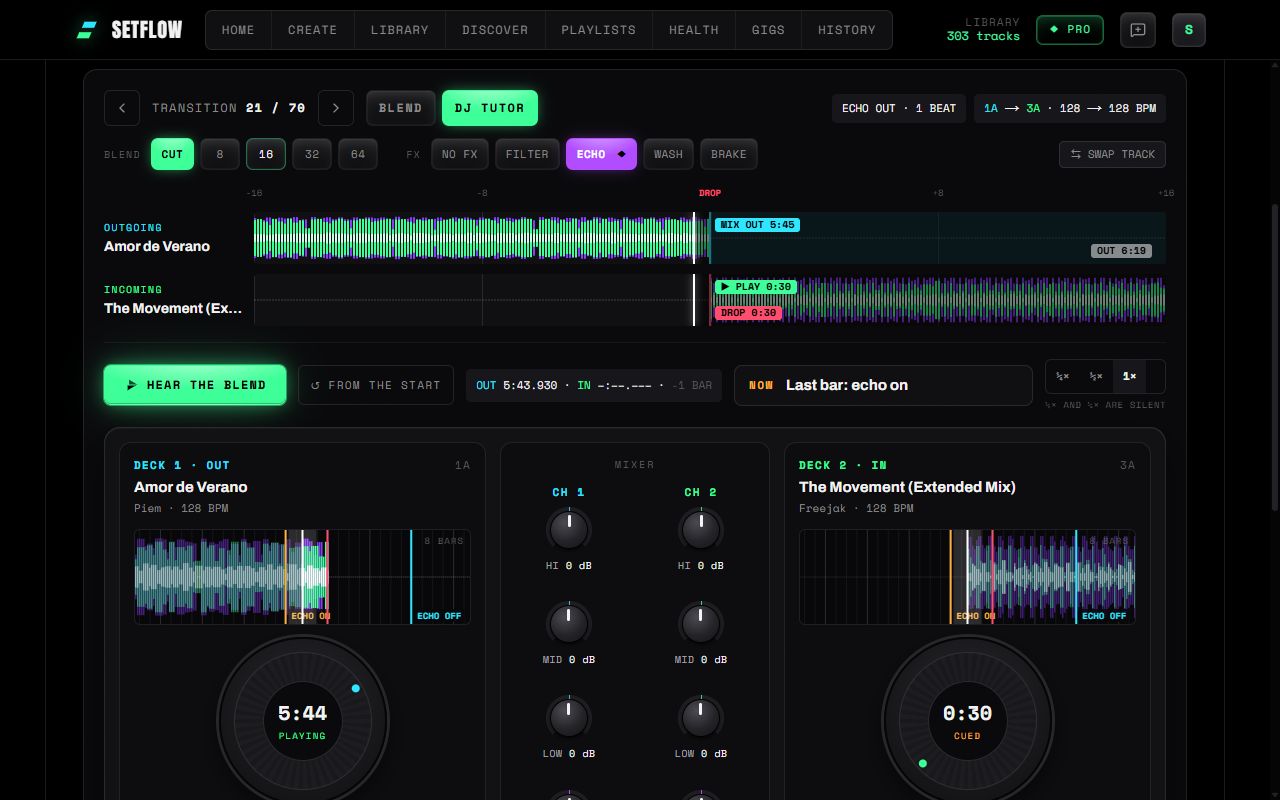Select DJ Tutor mode
The width and height of the screenshot is (1280, 800).
[490, 108]
